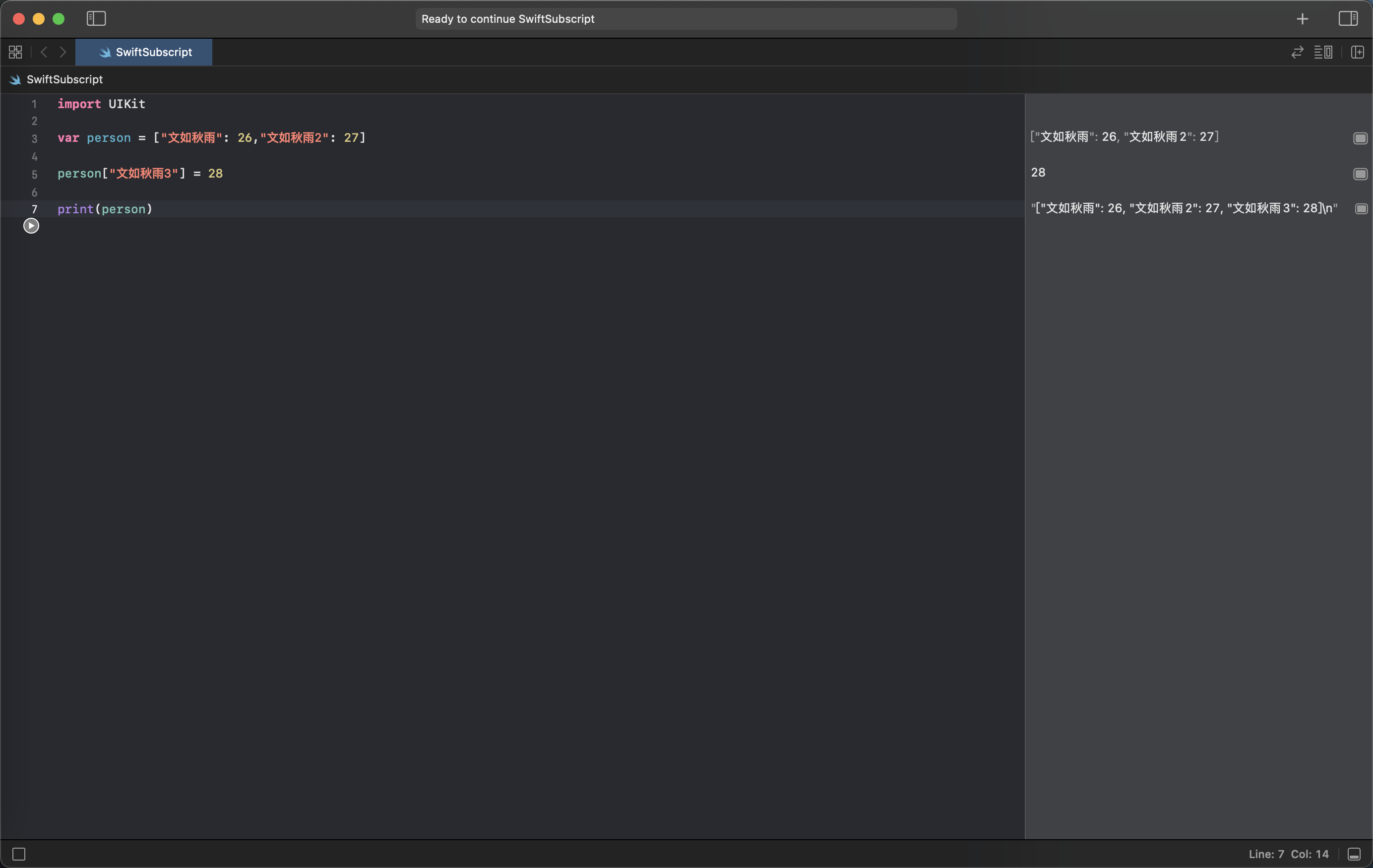Viewport: 1373px width, 868px height.
Task: Open the editor options lines menu
Action: 1323,52
